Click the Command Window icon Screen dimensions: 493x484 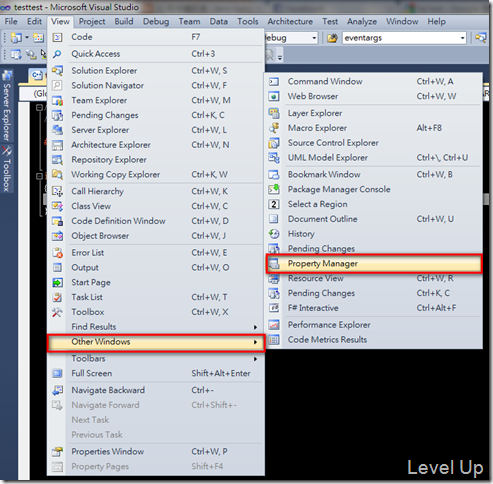[x=274, y=81]
